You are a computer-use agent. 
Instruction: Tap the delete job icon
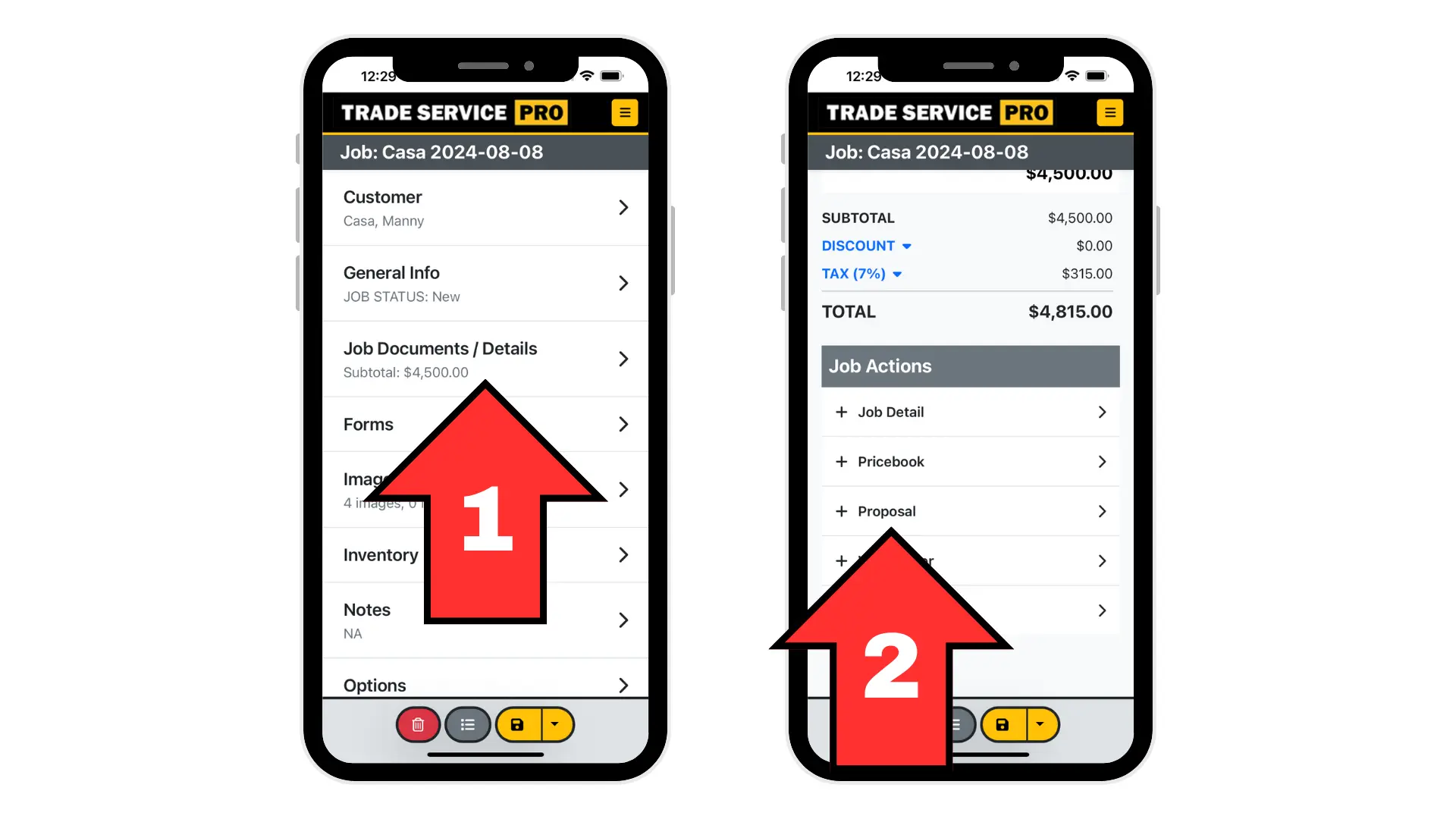pyautogui.click(x=417, y=724)
